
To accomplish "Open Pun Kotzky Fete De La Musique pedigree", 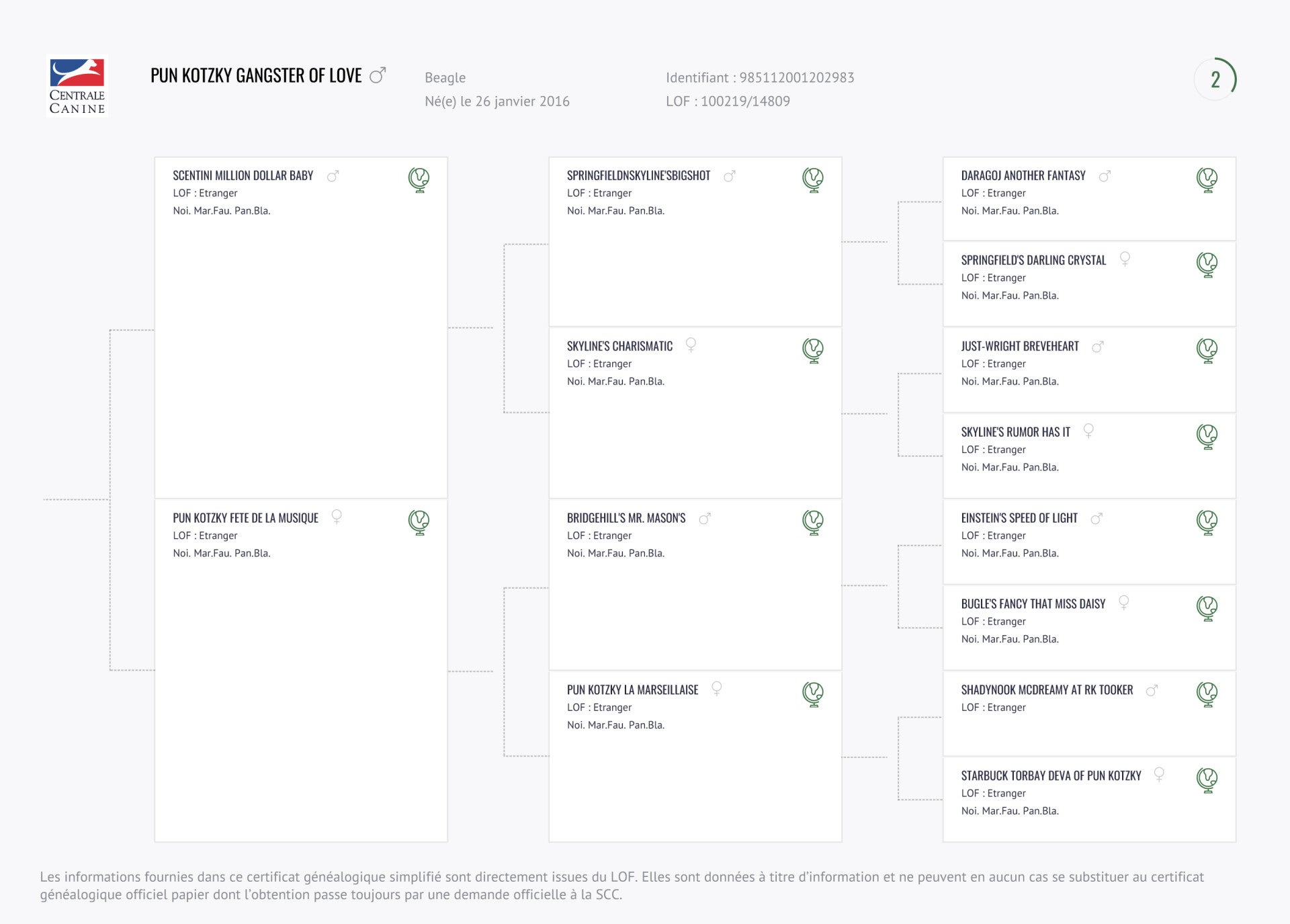I will [245, 518].
